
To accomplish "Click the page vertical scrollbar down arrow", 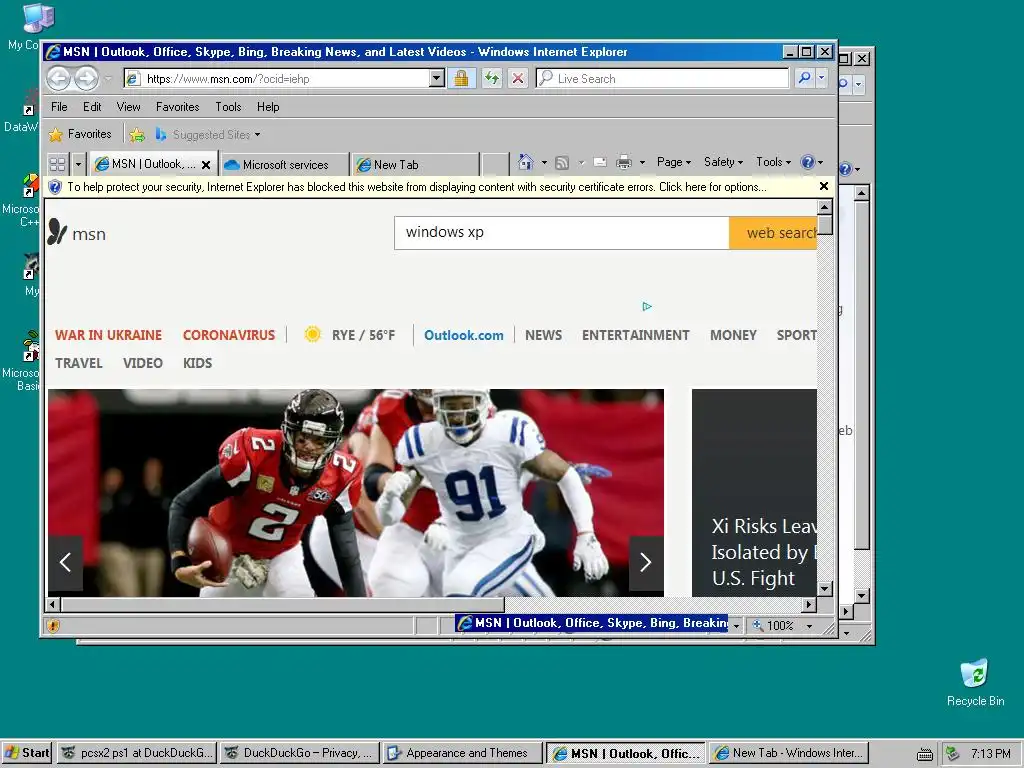I will (x=825, y=588).
